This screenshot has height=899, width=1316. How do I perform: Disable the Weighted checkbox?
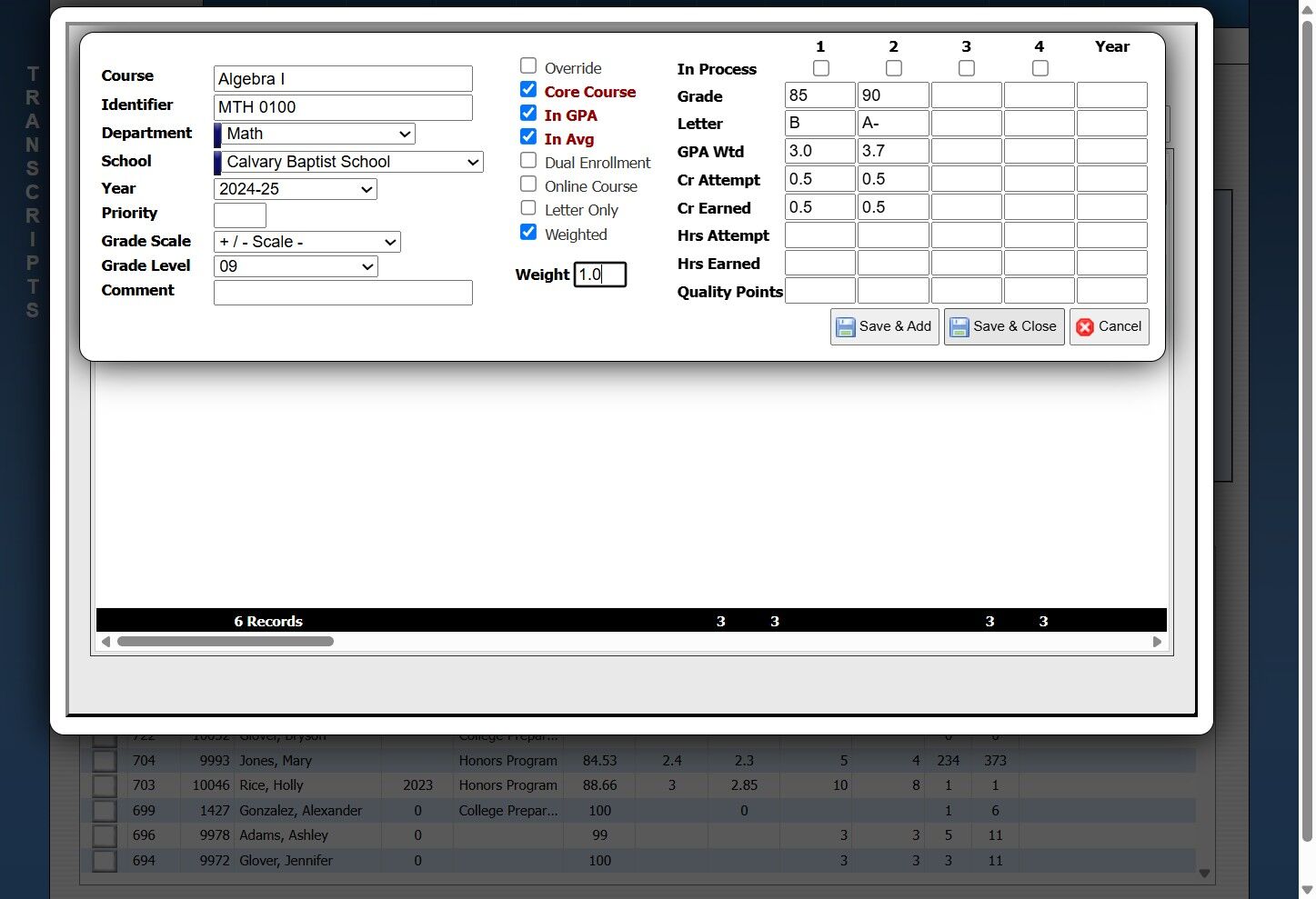pos(528,232)
